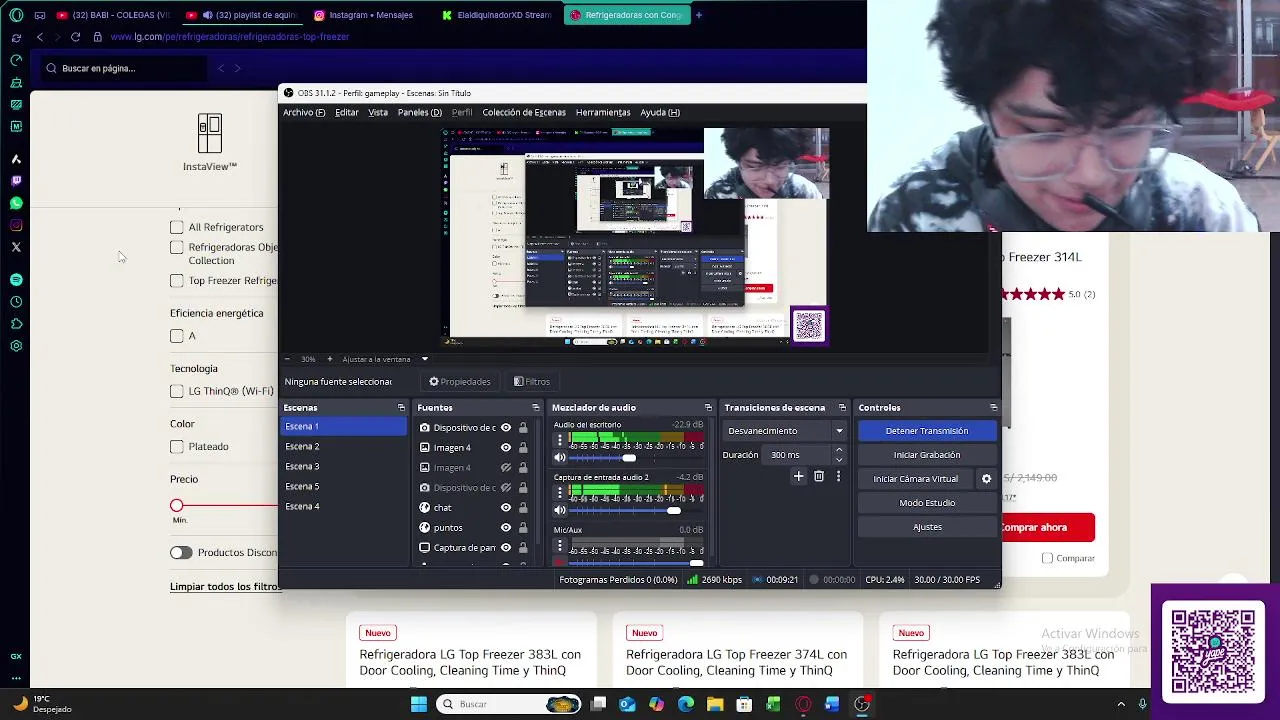
Task: Open virtual camera settings gear in OBS
Action: 986,479
